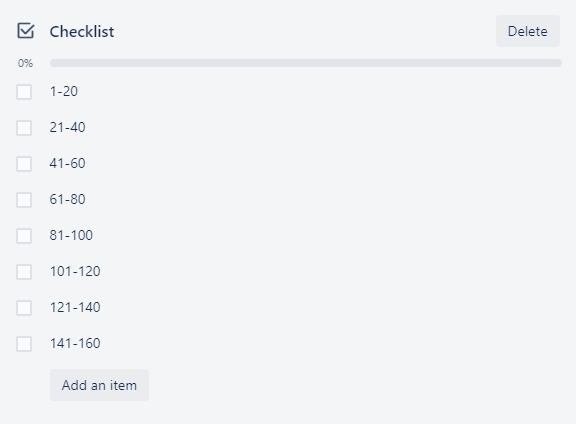This screenshot has width=576, height=424.
Task: Edit the 141-160 item label
Action: click(x=75, y=344)
